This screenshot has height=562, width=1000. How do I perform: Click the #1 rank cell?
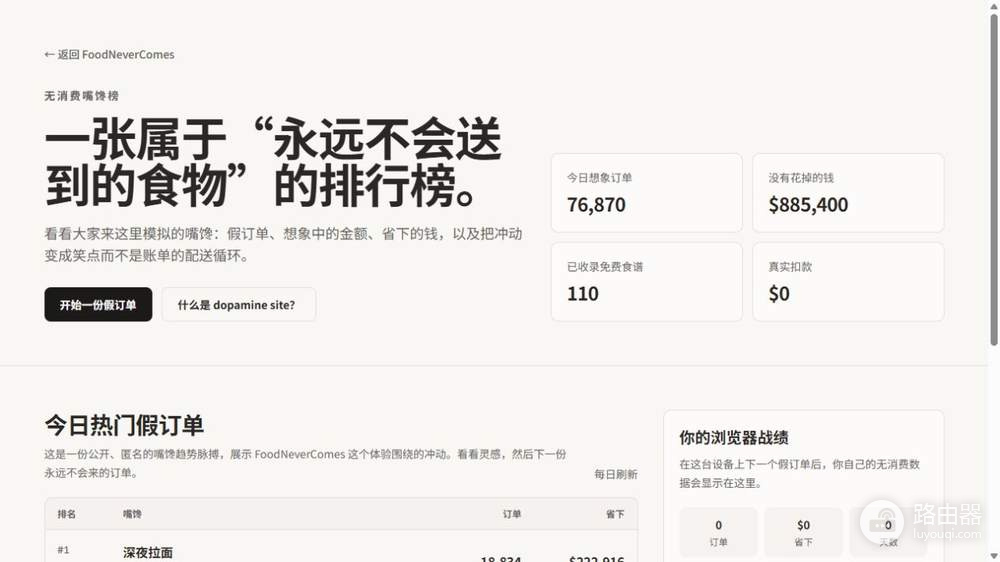click(x=63, y=550)
